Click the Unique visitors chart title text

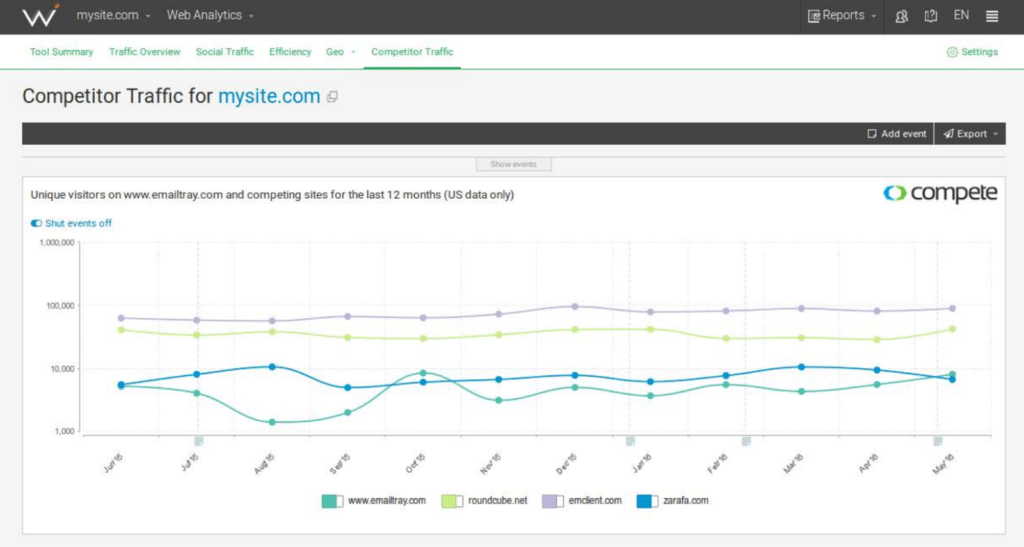(272, 195)
